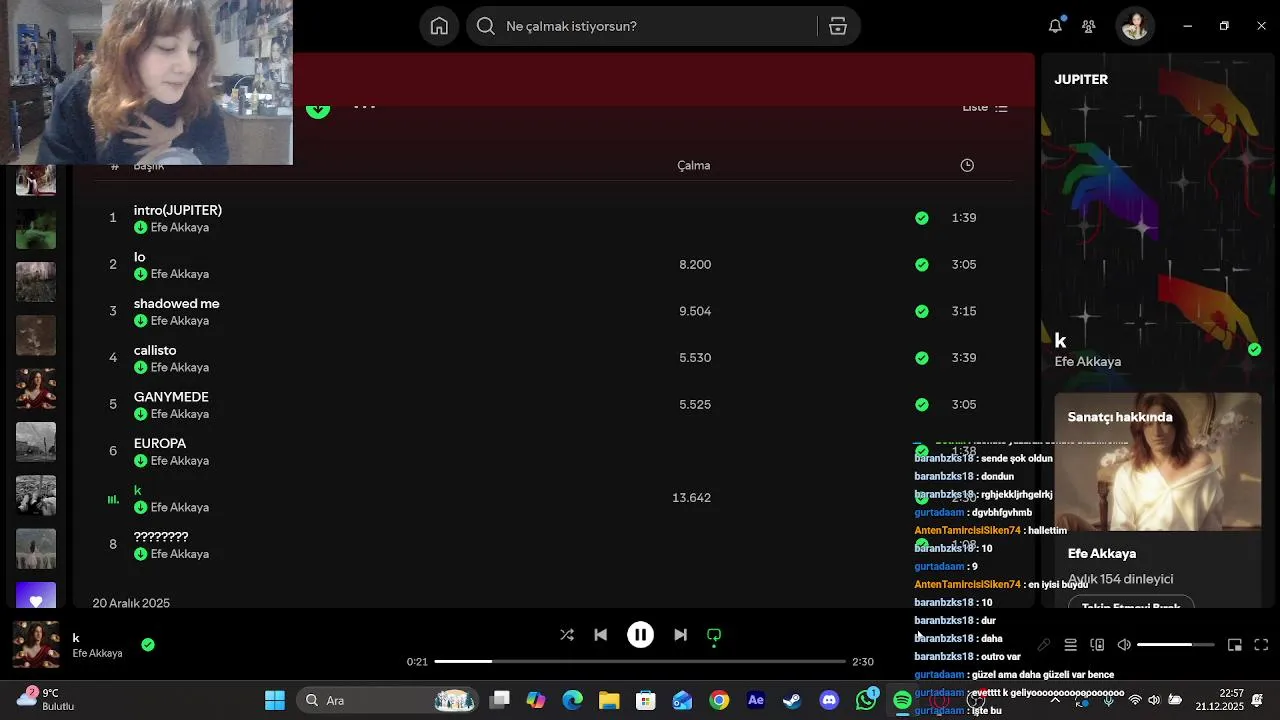Toggle saved checkmark for GANYMEDE
1280x720 pixels.
click(922, 405)
